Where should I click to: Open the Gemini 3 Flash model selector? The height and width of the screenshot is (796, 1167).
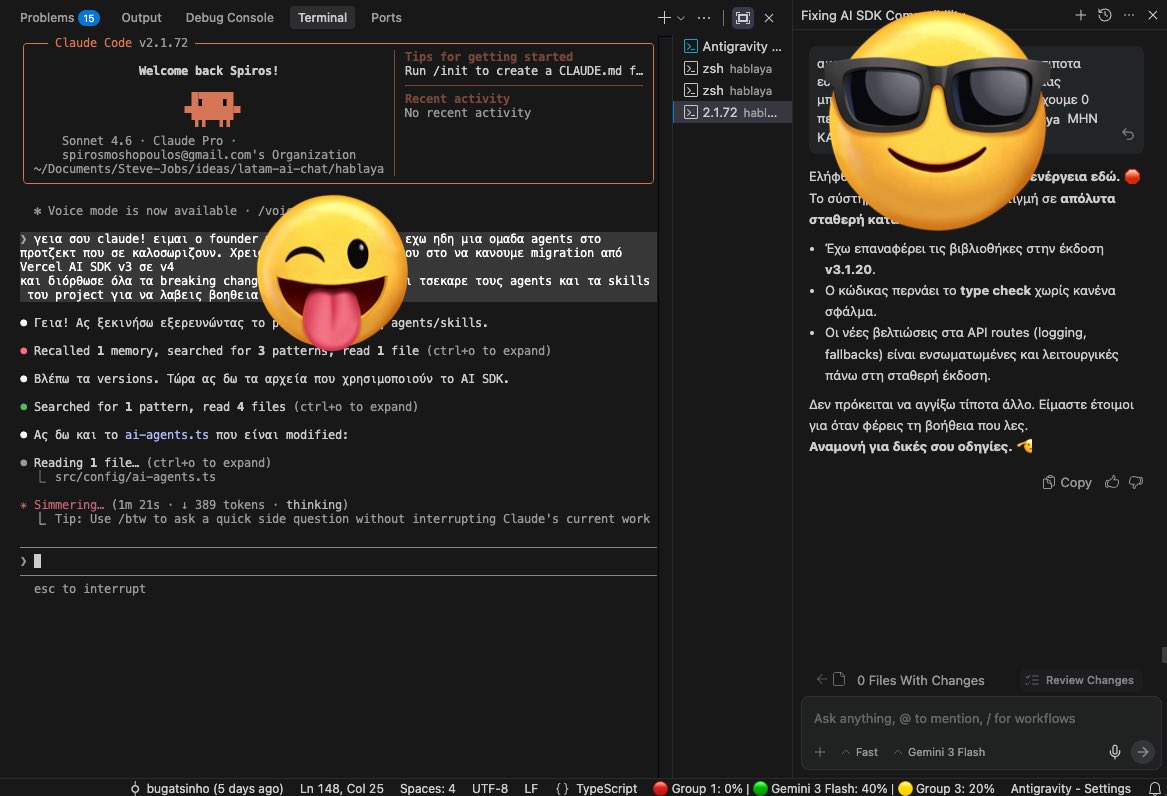click(939, 752)
